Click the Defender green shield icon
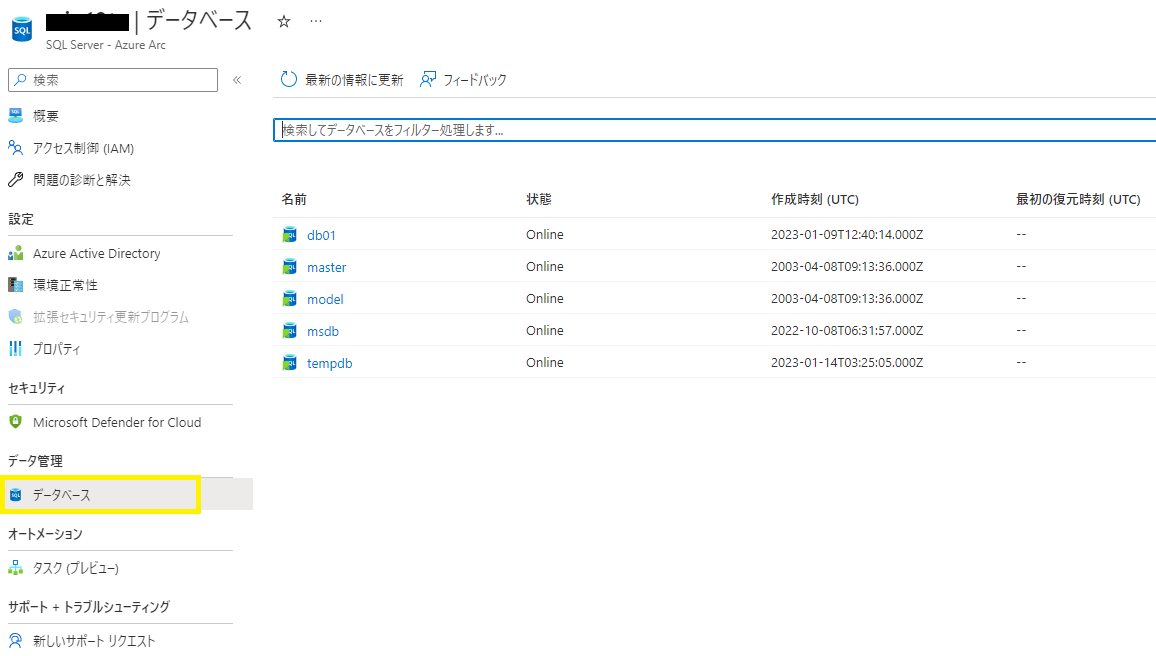The height and width of the screenshot is (656, 1156). pos(15,422)
